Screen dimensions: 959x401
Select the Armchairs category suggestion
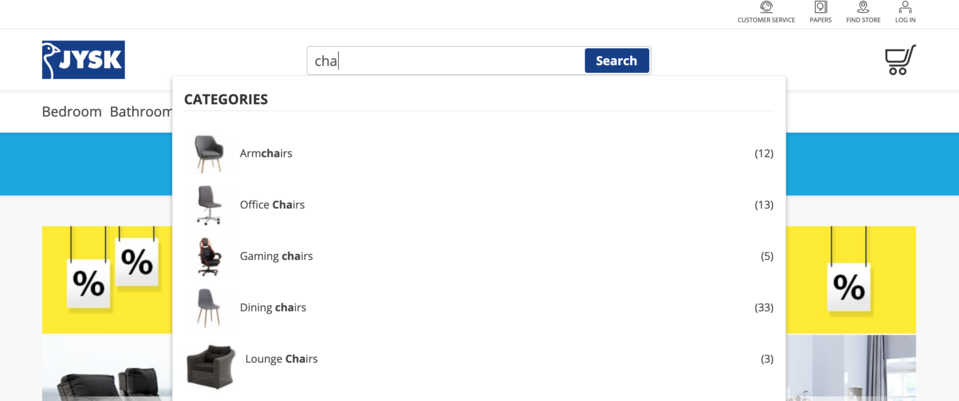pos(479,153)
